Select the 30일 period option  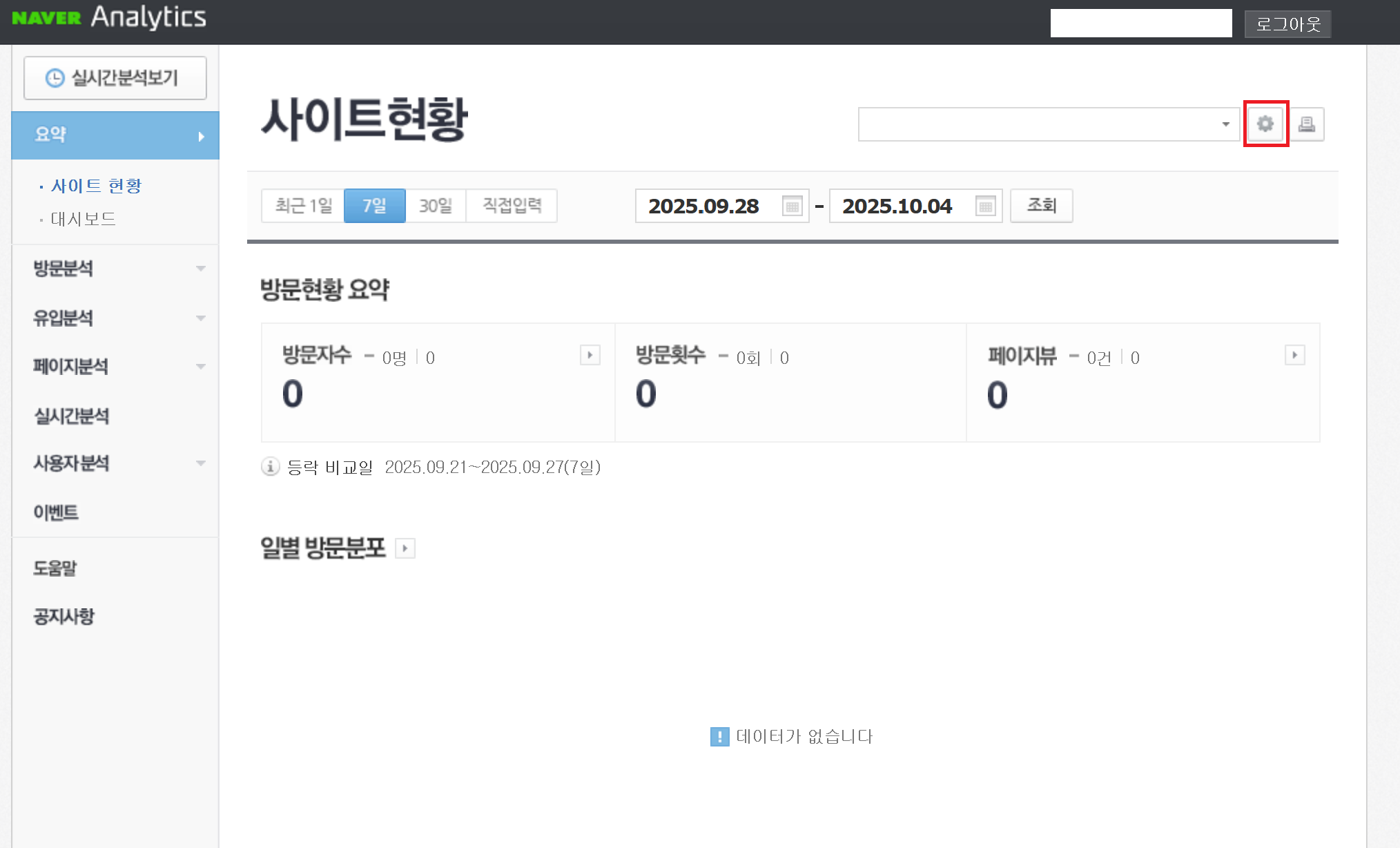[x=436, y=205]
